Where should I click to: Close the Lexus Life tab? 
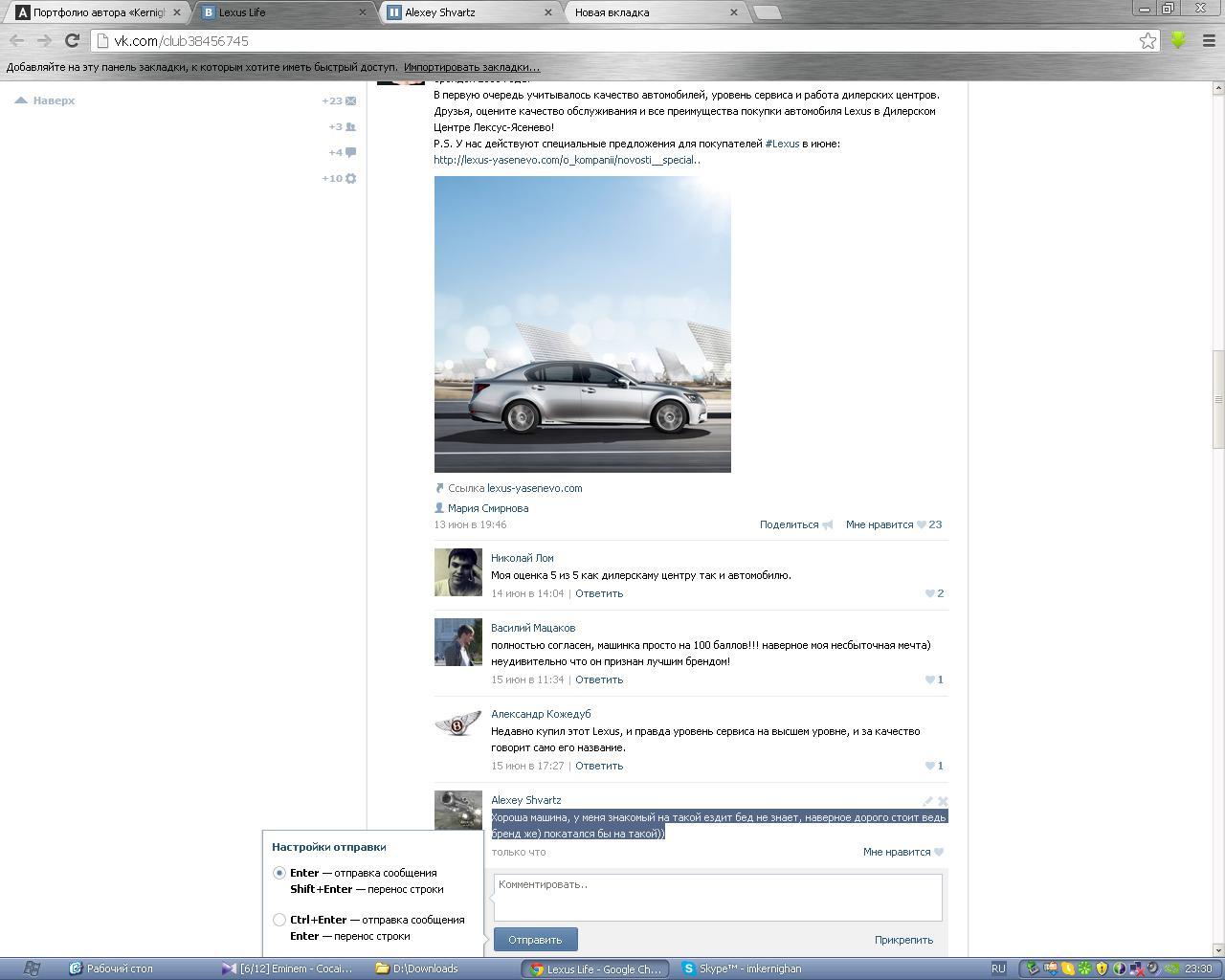click(x=364, y=12)
